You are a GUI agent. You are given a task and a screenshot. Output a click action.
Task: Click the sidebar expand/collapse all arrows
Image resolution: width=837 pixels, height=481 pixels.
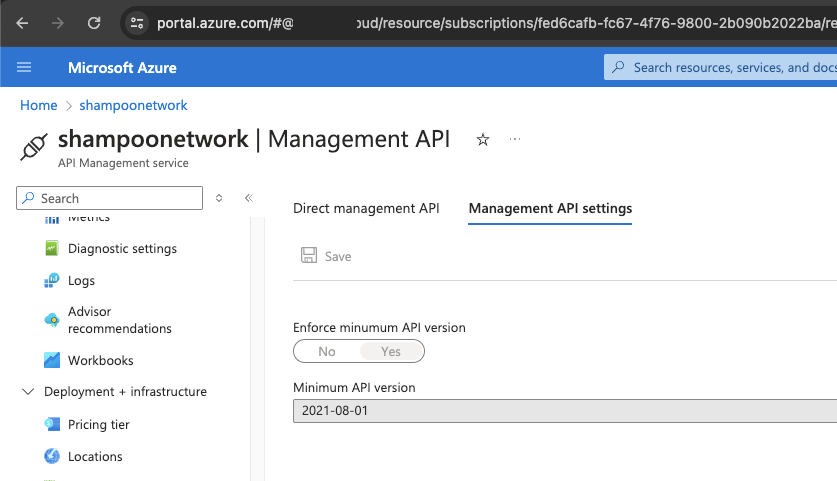pos(219,198)
